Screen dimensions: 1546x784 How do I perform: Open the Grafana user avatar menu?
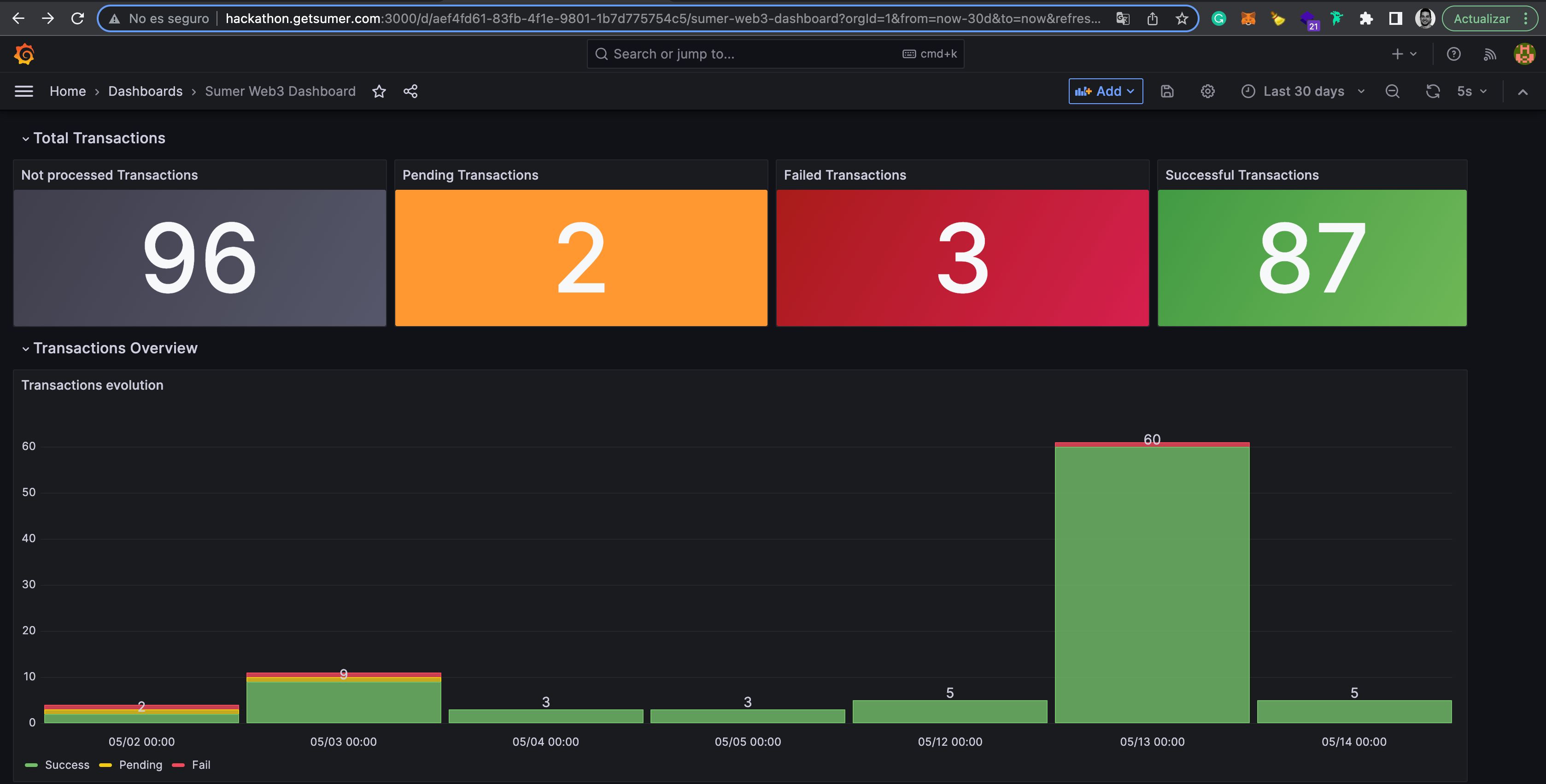click(1524, 54)
